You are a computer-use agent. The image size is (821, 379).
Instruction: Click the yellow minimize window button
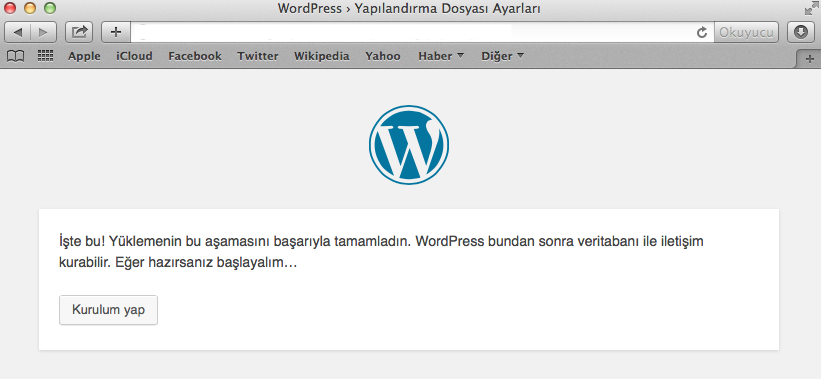tap(30, 8)
